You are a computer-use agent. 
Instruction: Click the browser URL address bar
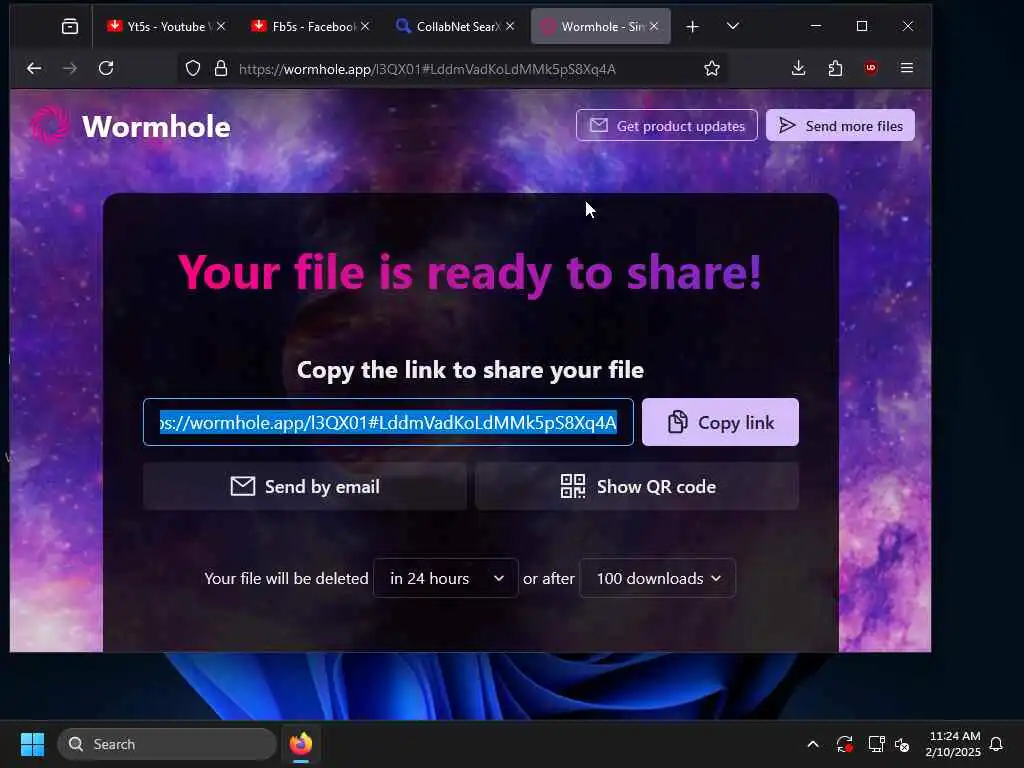[452, 69]
